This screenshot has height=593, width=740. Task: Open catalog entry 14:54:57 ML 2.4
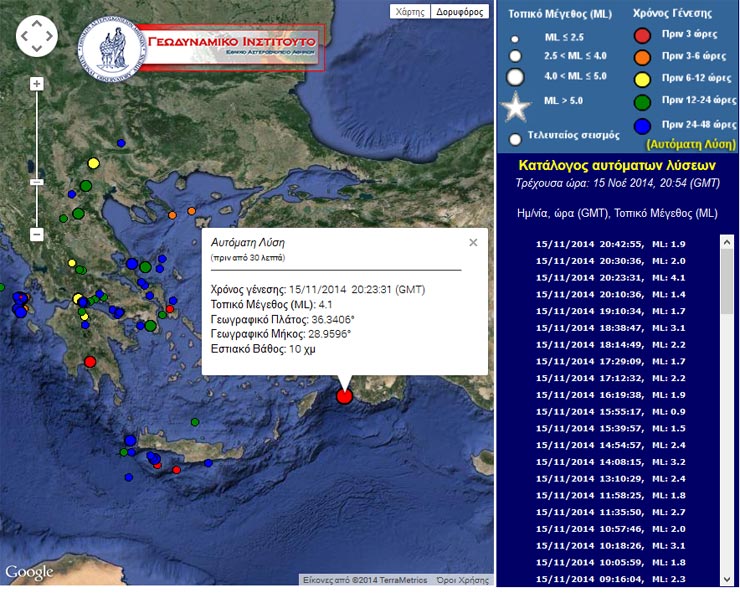click(x=611, y=445)
